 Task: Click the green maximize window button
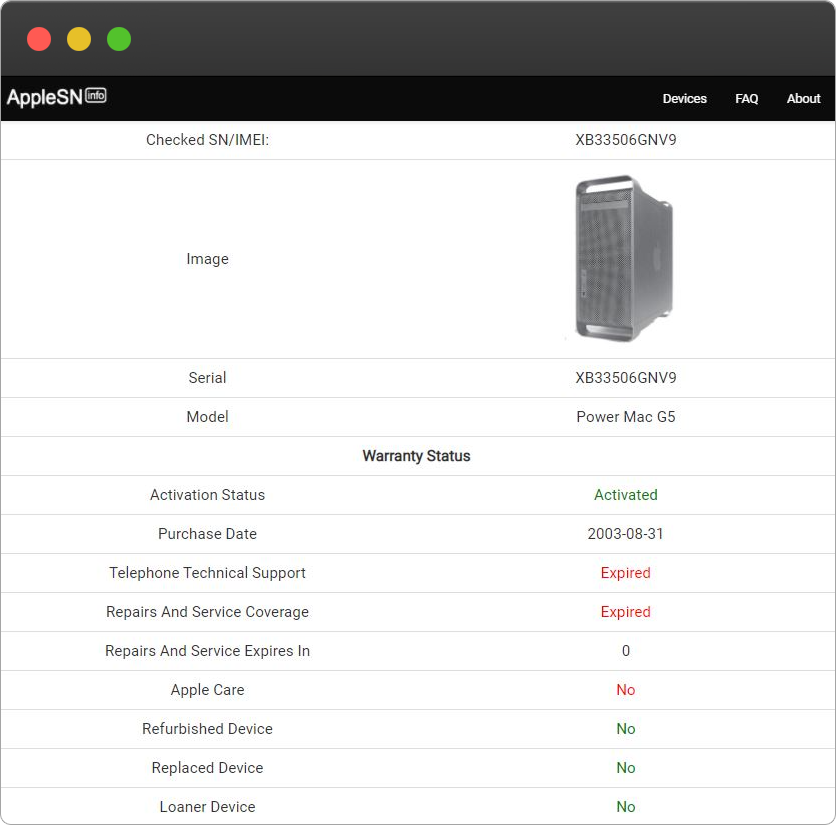pos(119,39)
